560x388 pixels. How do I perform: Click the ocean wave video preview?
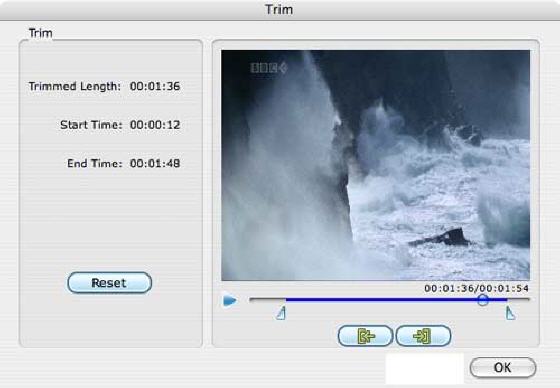point(375,165)
